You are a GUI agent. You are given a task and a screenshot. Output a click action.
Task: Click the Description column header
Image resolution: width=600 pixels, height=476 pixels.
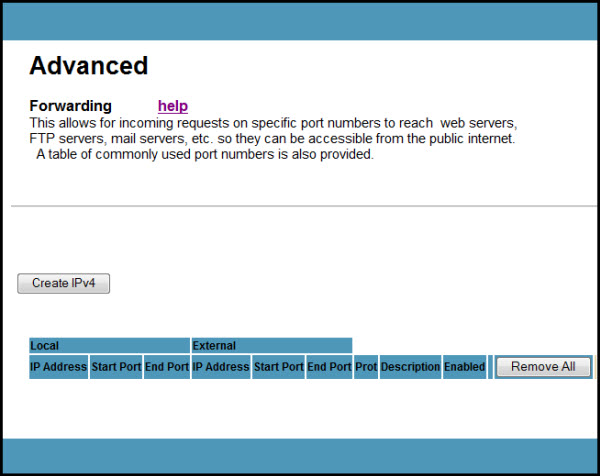tap(410, 367)
